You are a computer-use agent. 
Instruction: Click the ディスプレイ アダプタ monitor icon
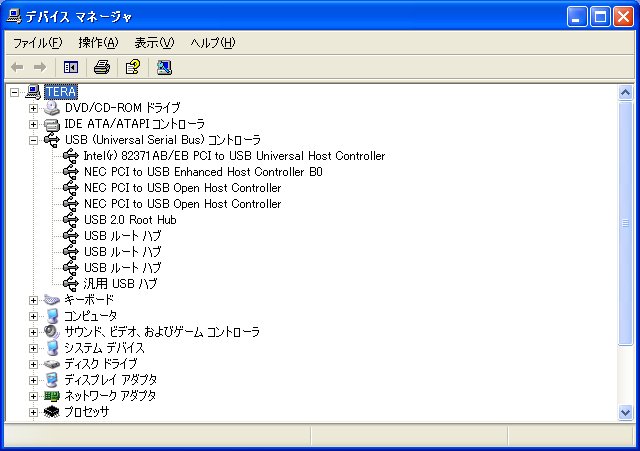point(52,380)
